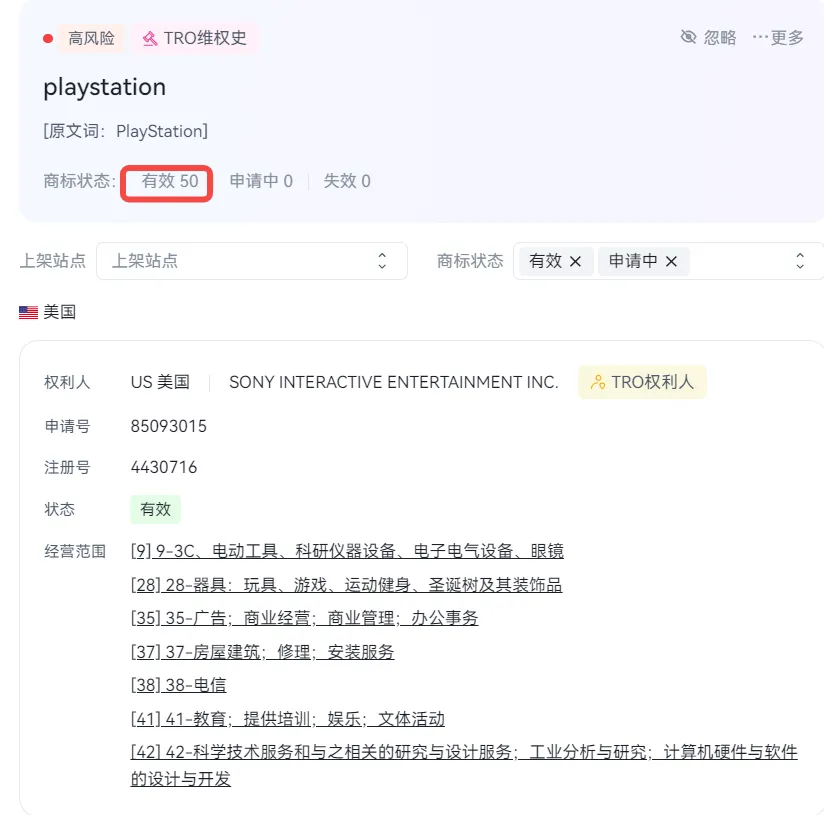Click the 忽略 eye-slash icon

click(x=688, y=37)
